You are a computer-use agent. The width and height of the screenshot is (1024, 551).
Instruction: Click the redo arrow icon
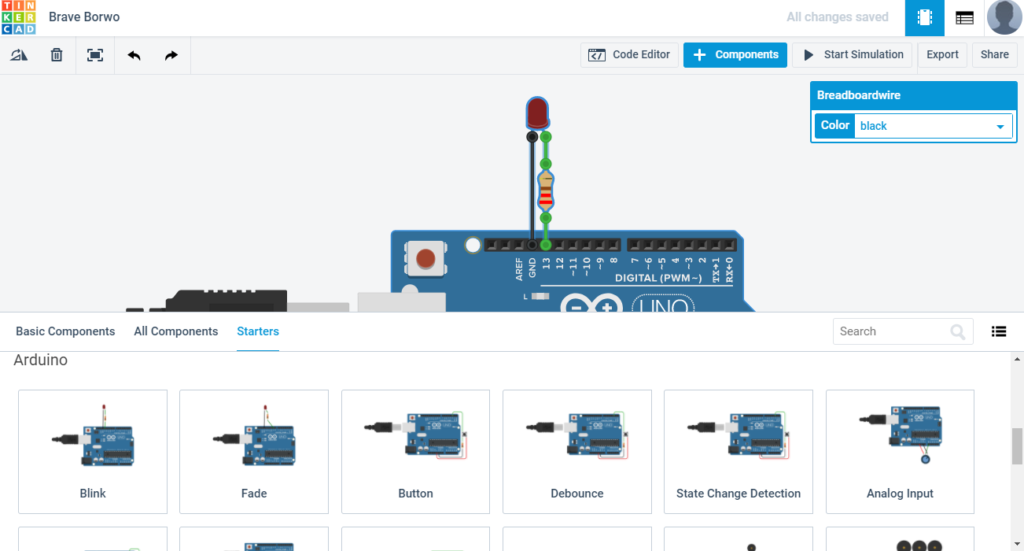coord(171,55)
